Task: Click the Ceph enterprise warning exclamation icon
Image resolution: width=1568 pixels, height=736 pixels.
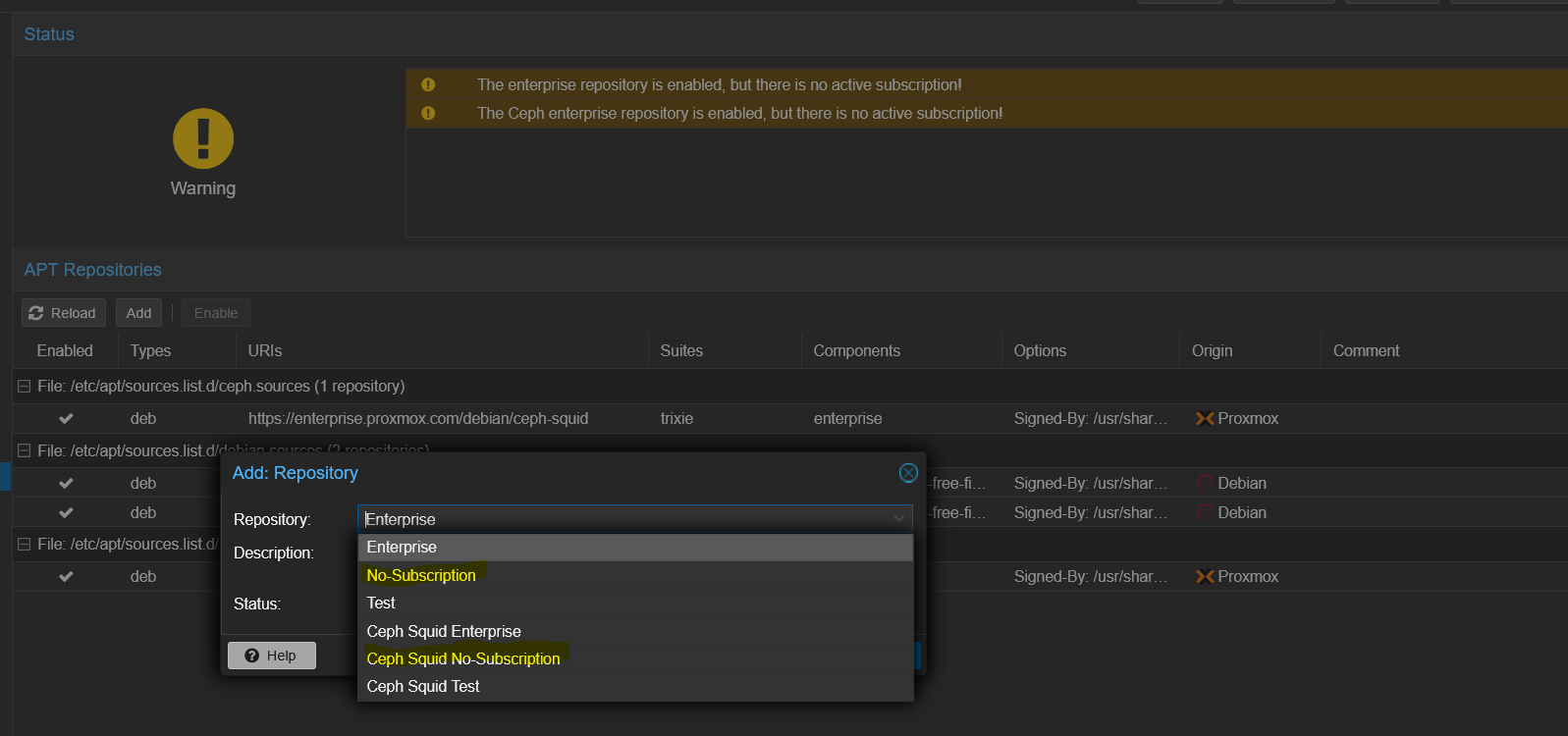Action: coord(428,114)
